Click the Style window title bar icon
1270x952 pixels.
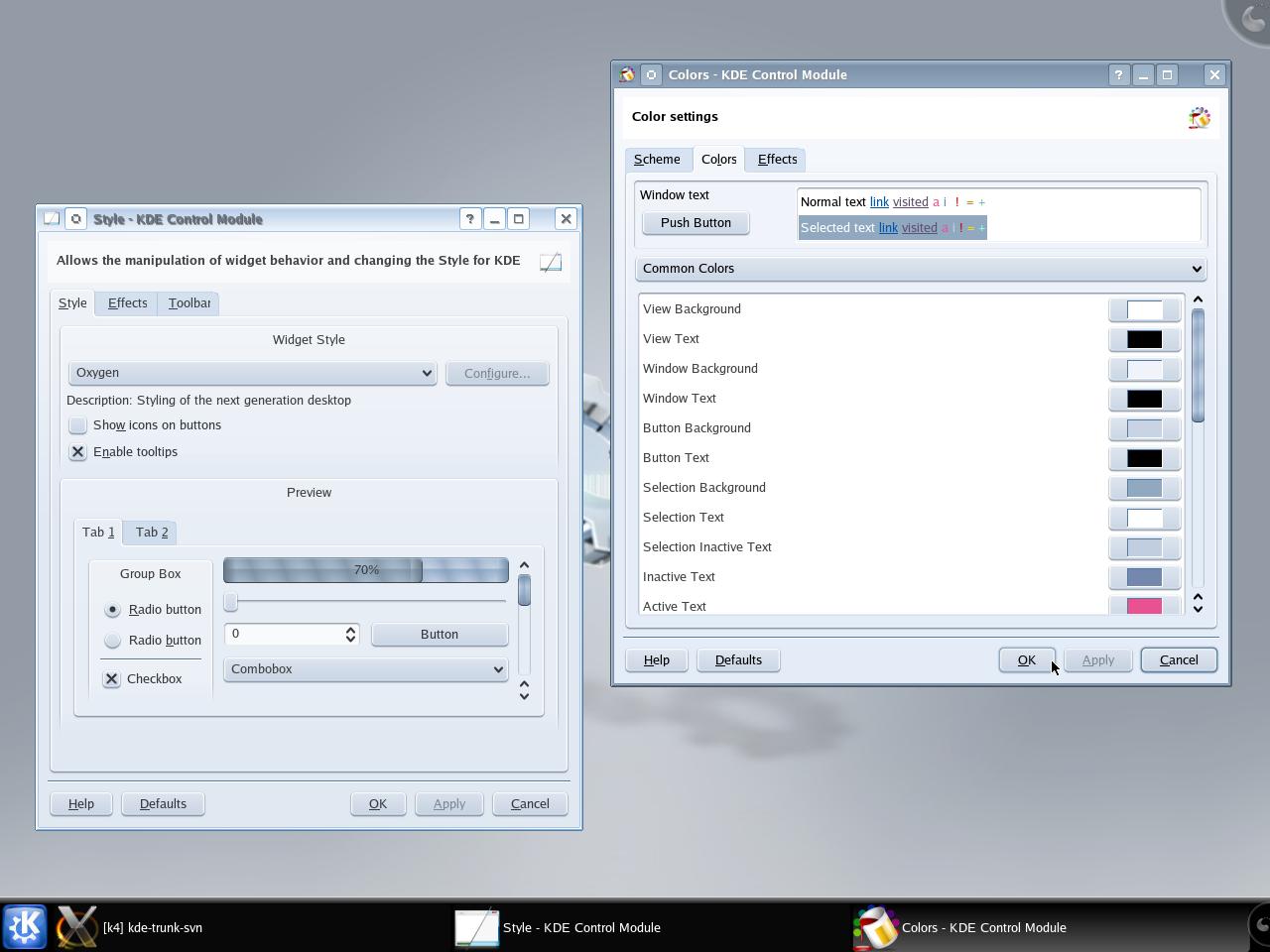click(x=52, y=219)
